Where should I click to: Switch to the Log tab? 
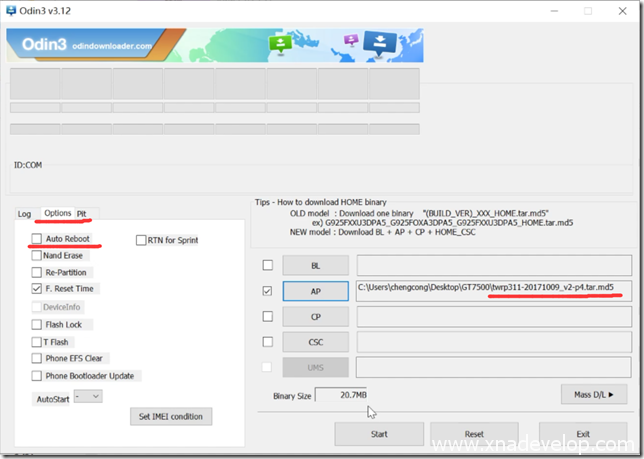[x=24, y=214]
